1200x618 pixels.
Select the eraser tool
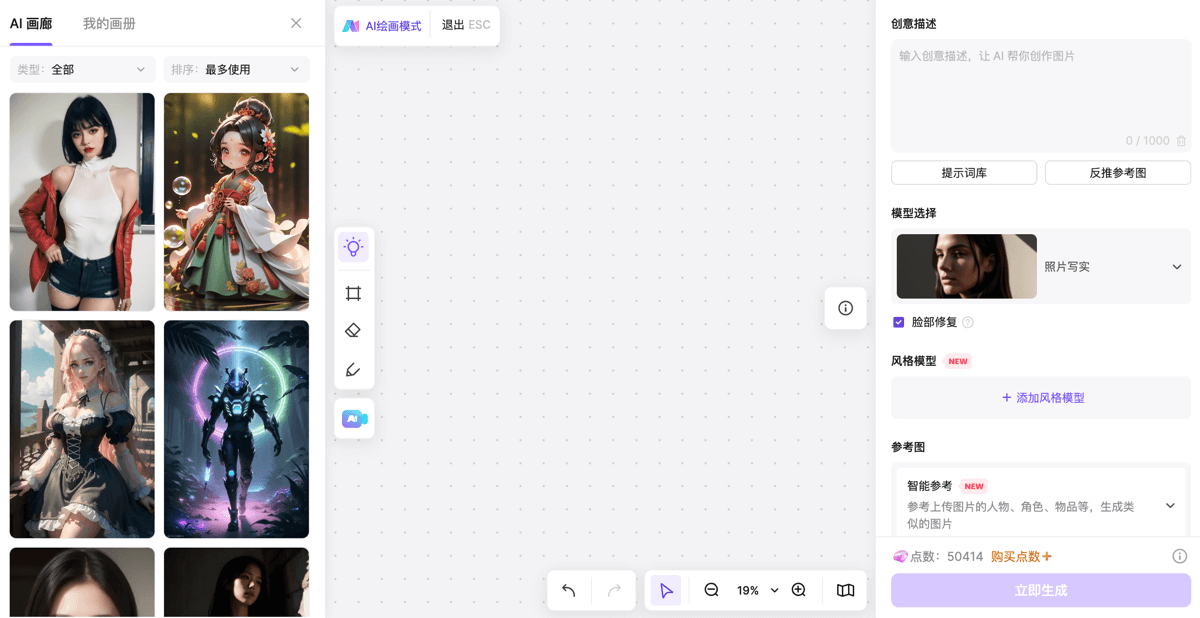coord(353,331)
